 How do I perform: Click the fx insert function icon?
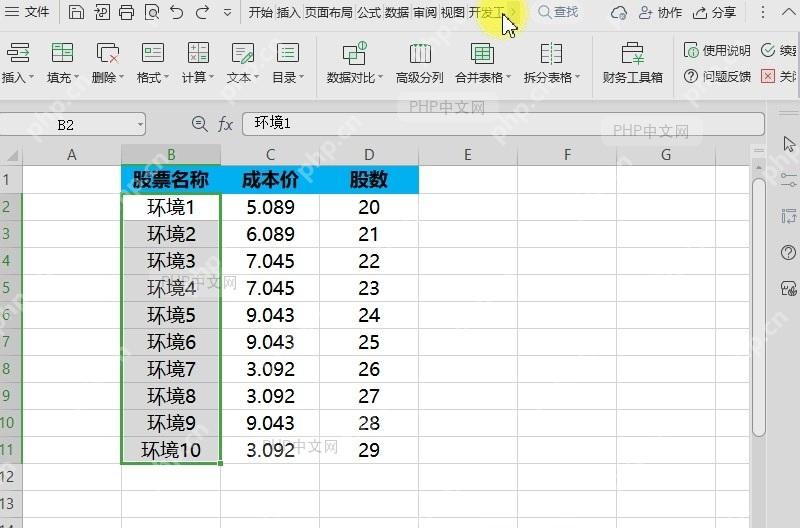225,124
